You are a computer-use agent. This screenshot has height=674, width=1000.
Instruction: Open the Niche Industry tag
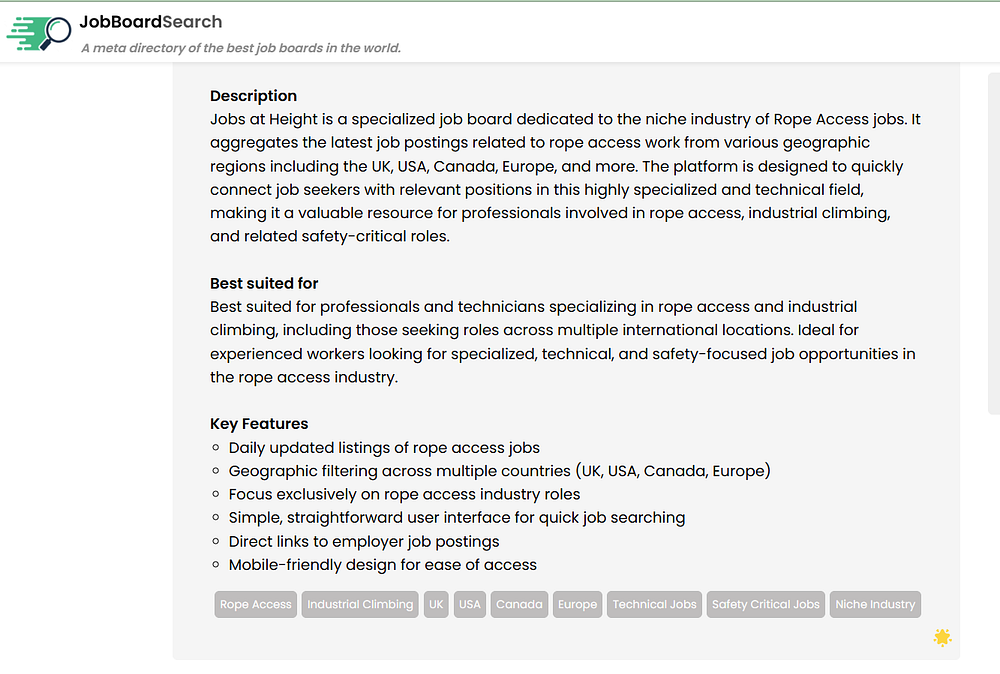(x=875, y=604)
